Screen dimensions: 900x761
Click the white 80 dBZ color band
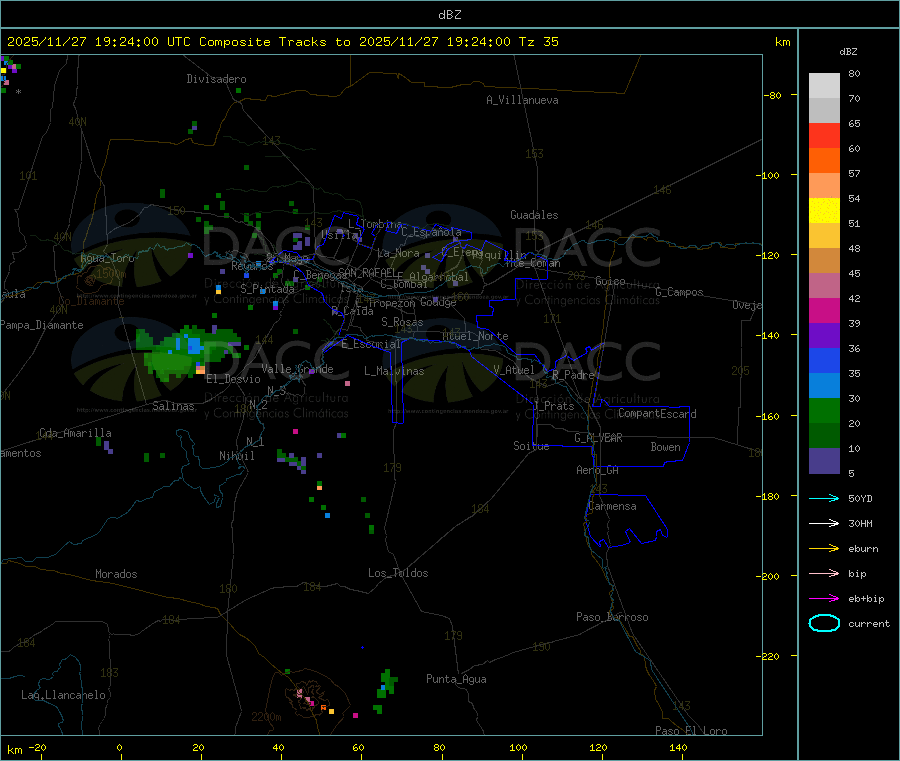pyautogui.click(x=824, y=86)
